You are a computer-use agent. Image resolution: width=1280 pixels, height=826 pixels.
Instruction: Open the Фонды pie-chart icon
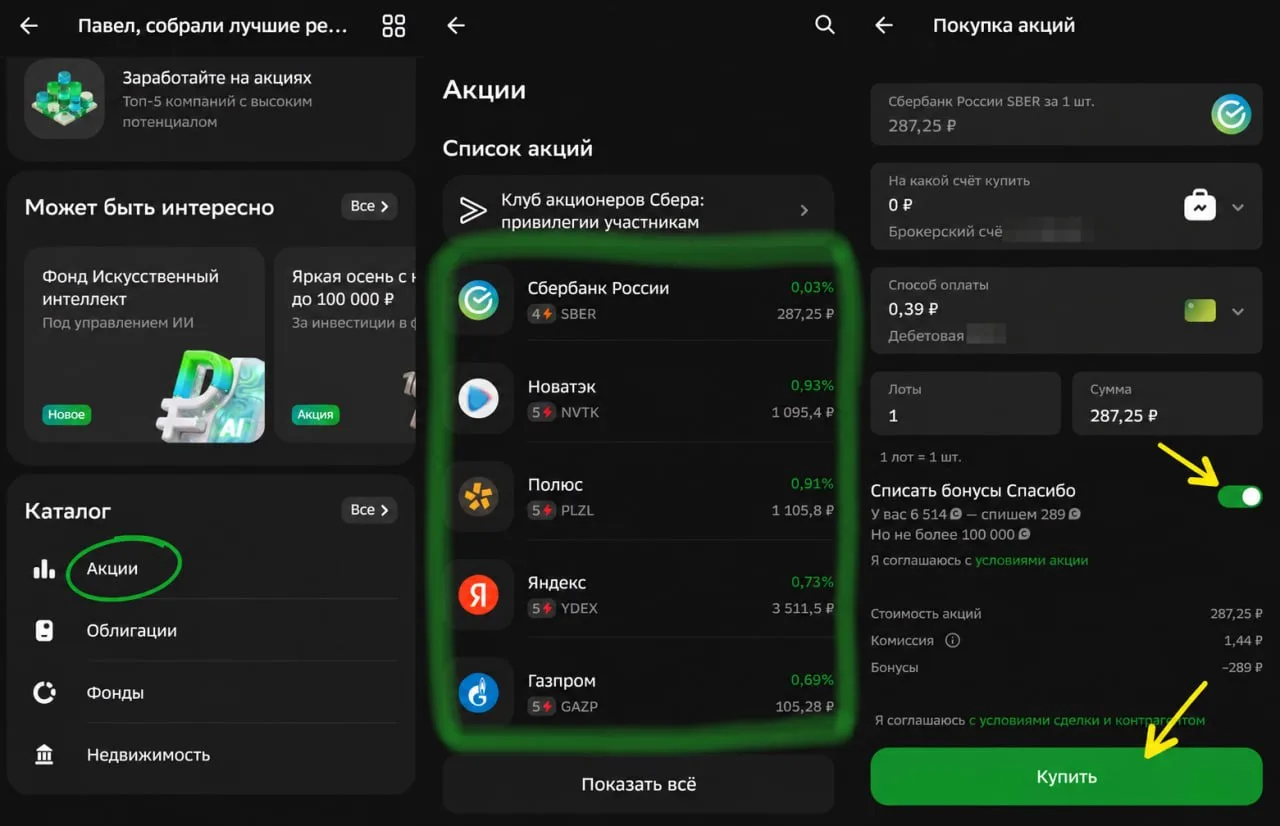pos(44,692)
